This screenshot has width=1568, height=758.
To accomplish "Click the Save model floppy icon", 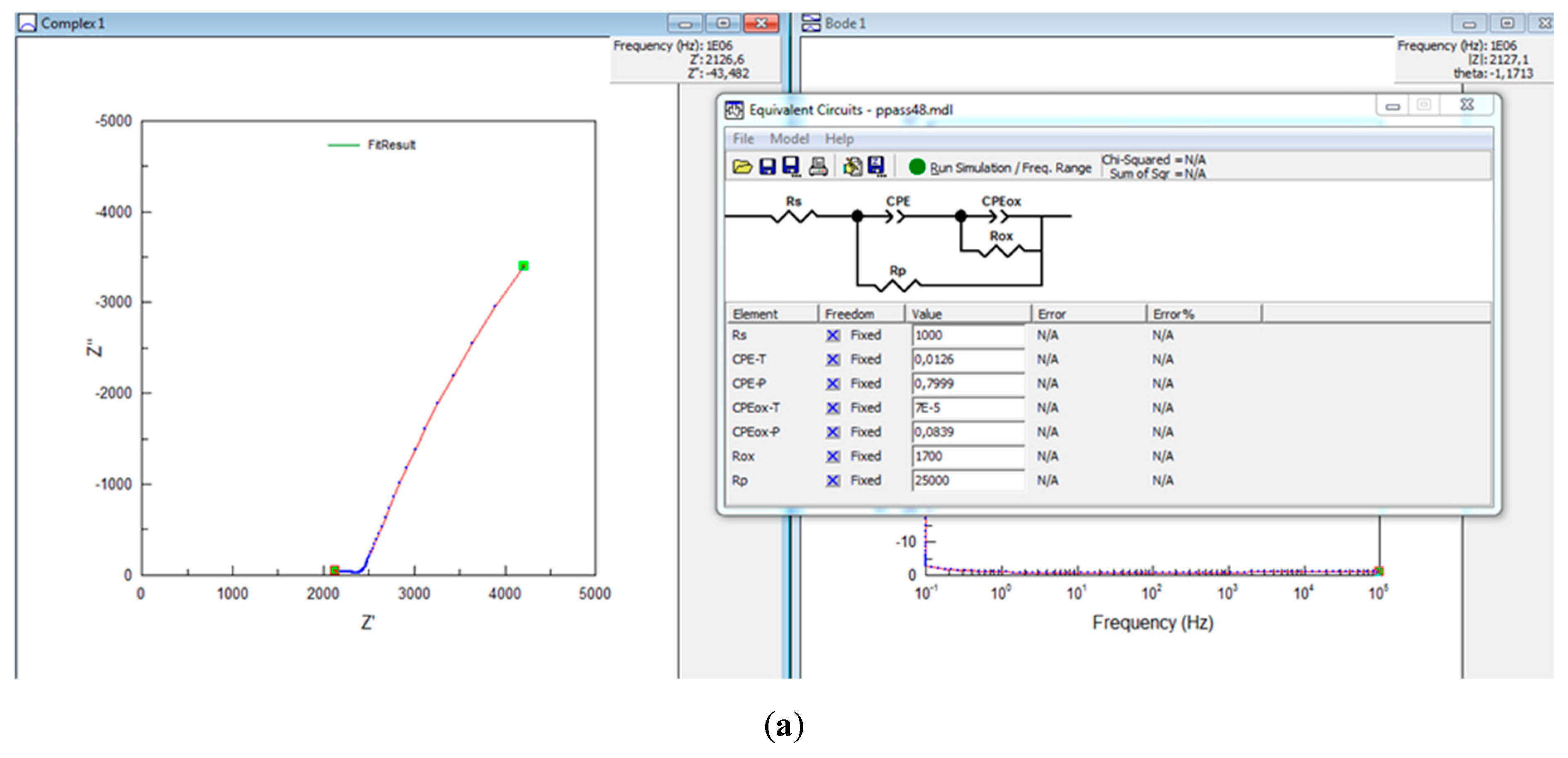I will (767, 166).
